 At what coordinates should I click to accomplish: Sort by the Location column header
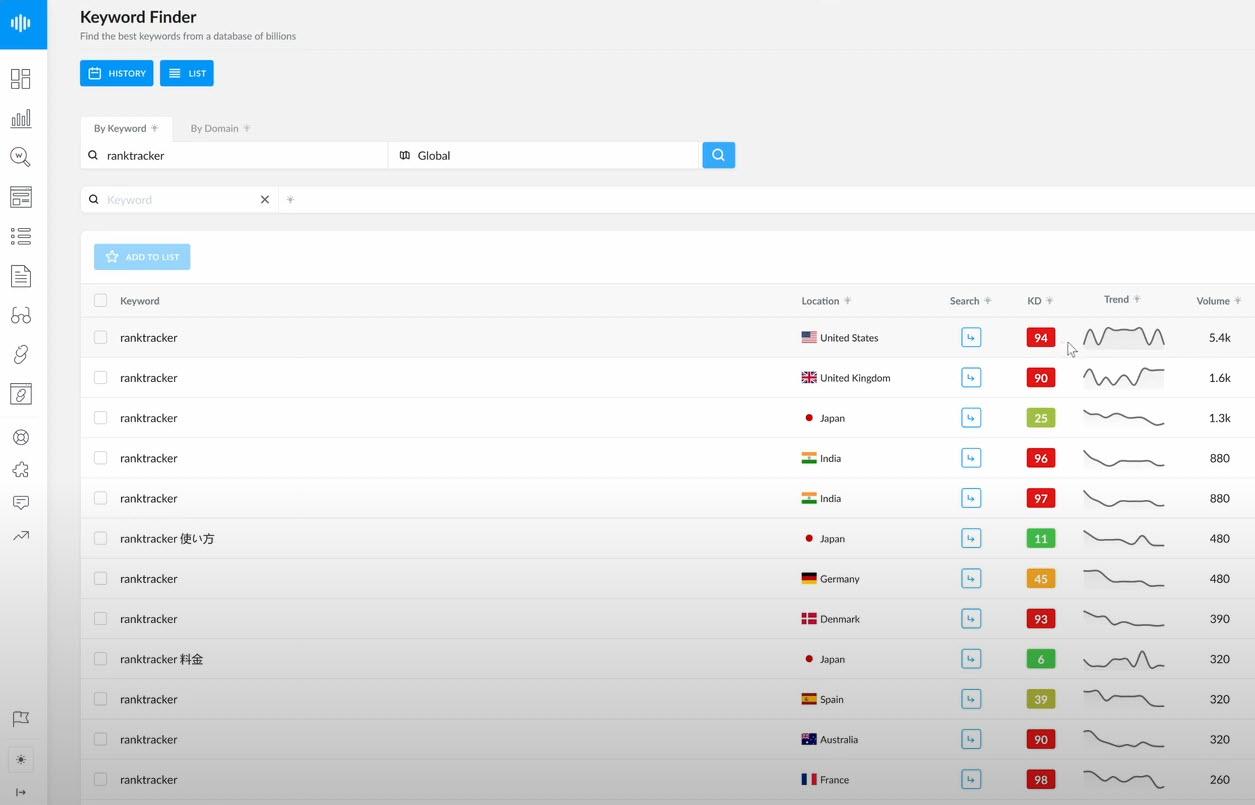(826, 301)
